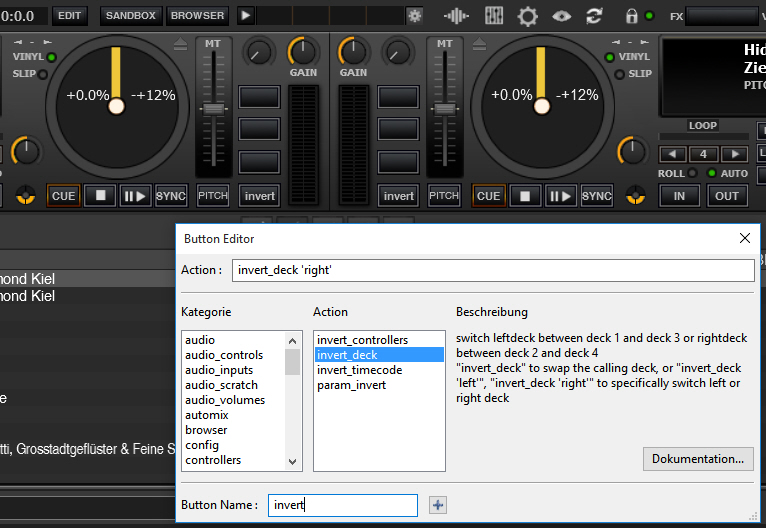Increase loop length with right arrow
The width and height of the screenshot is (766, 528).
[x=735, y=154]
